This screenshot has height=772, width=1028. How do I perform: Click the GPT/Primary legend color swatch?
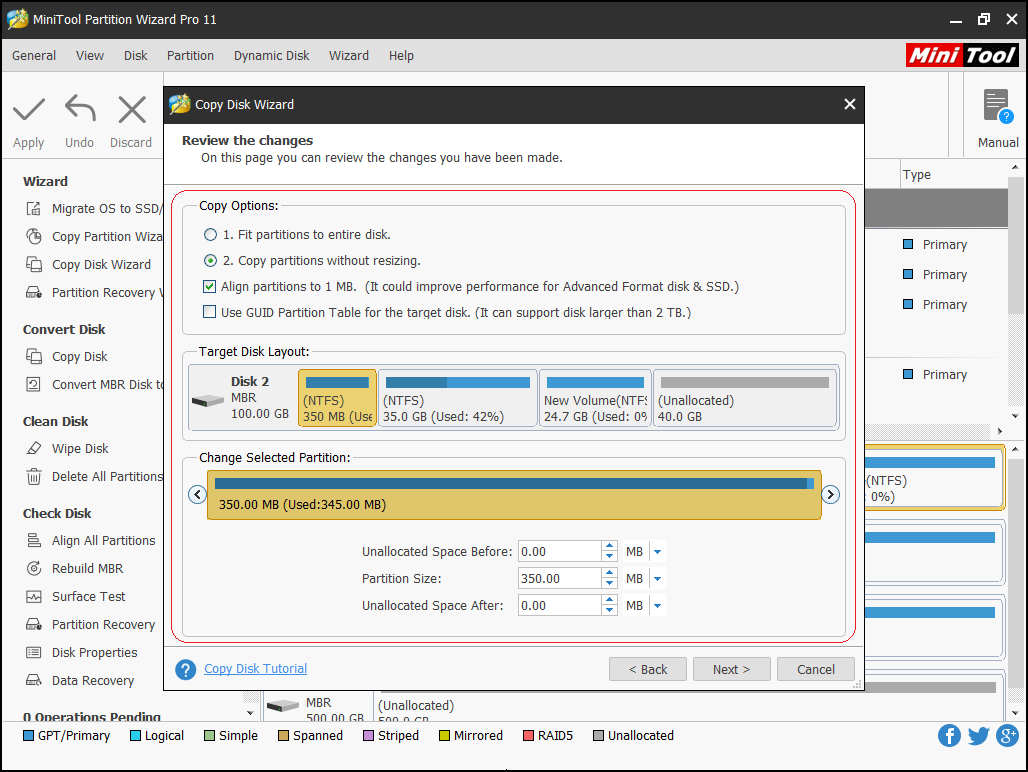[28, 735]
